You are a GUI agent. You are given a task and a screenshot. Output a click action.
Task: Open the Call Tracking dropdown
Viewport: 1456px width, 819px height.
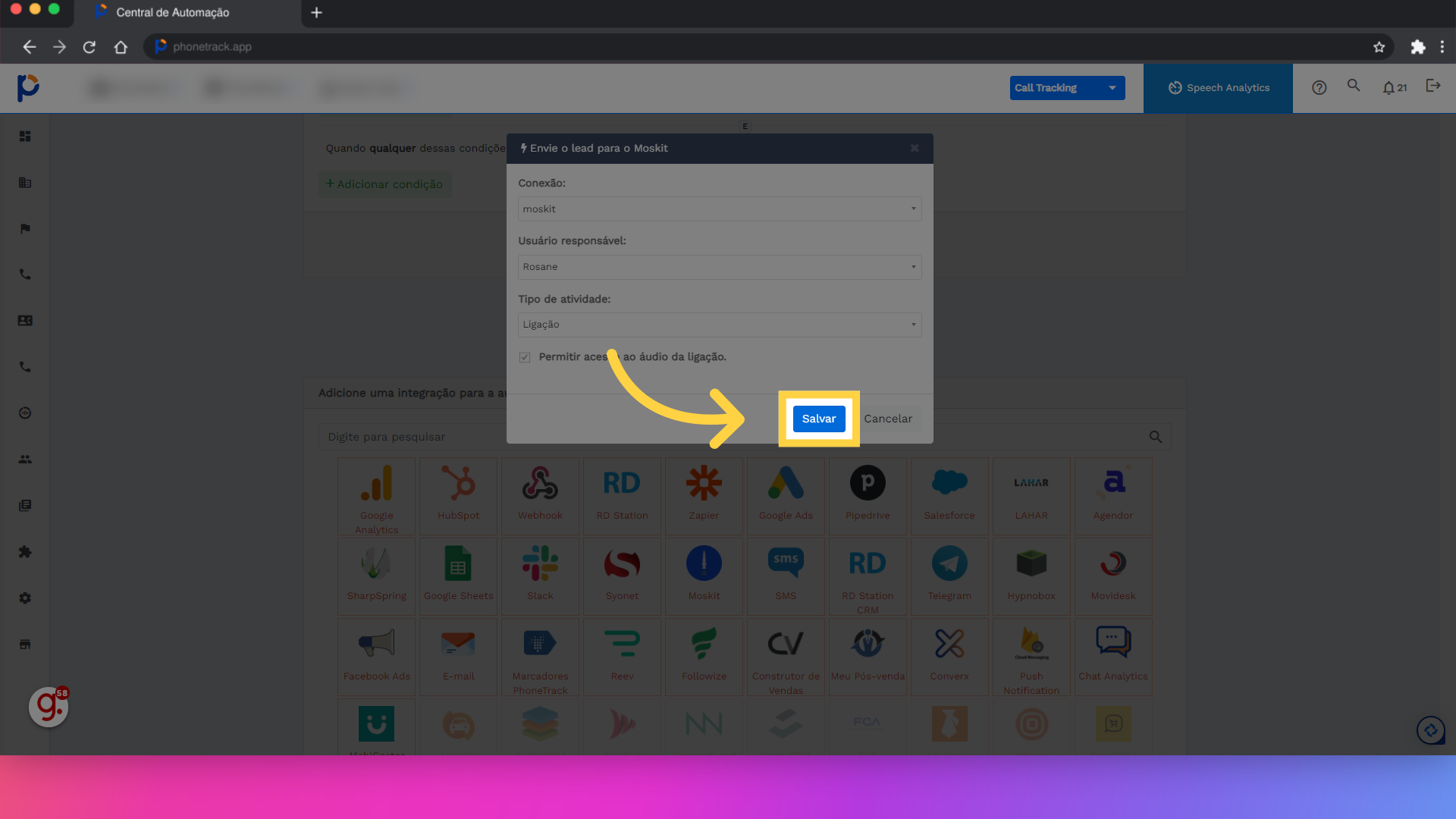(x=1067, y=88)
